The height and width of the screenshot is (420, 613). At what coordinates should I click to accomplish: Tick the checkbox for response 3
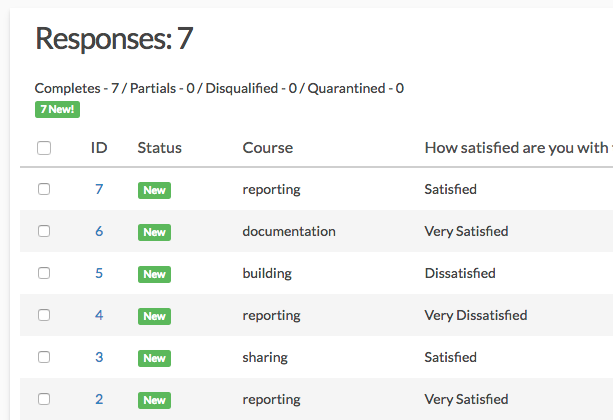(44, 357)
